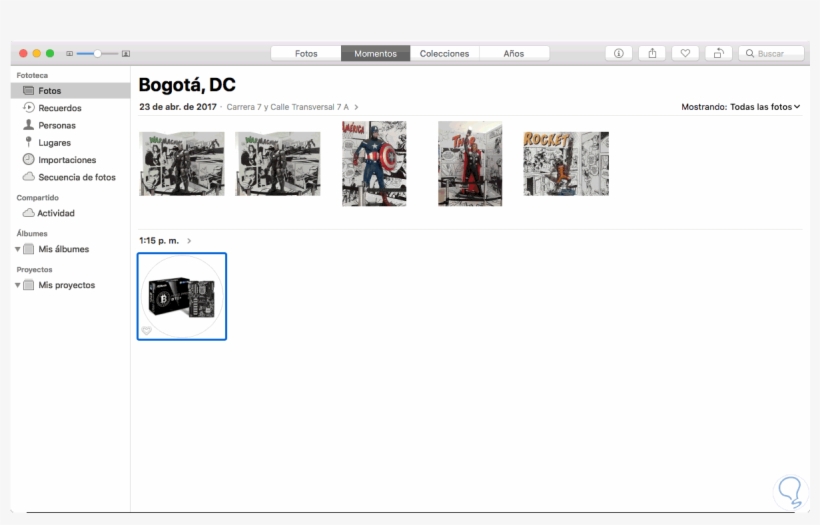Go to the Años tab
Screen dimensions: 820x525
(514, 53)
